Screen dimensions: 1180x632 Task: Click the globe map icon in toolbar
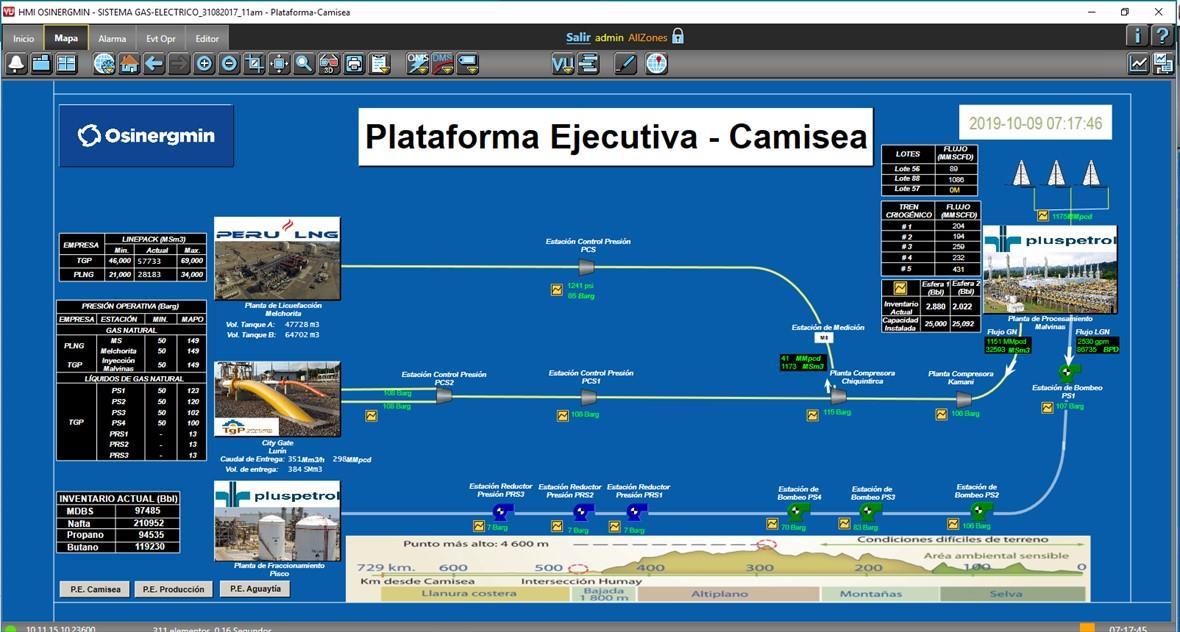[x=104, y=64]
